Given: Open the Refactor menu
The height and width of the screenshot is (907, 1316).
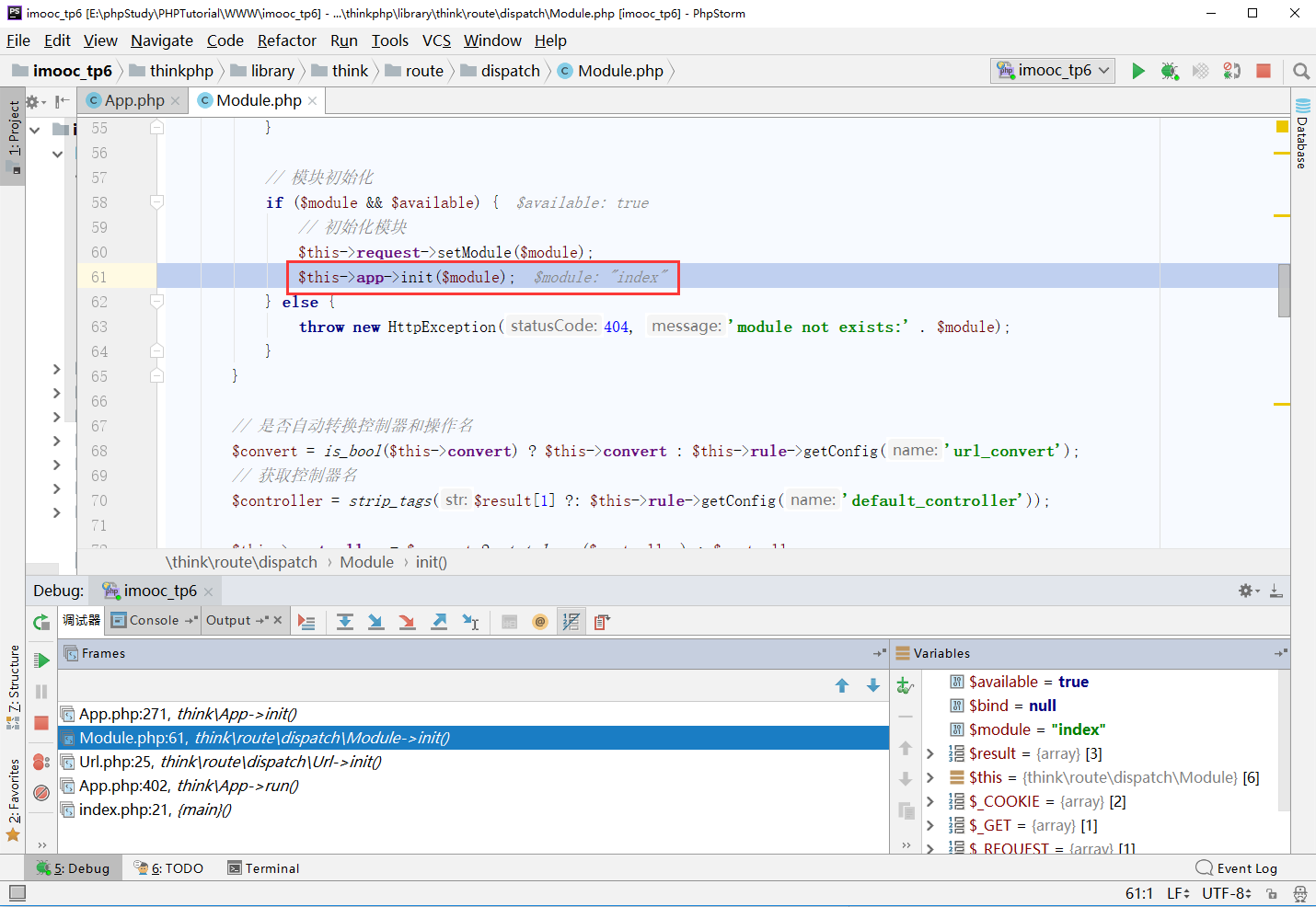Looking at the screenshot, I should tap(286, 40).
